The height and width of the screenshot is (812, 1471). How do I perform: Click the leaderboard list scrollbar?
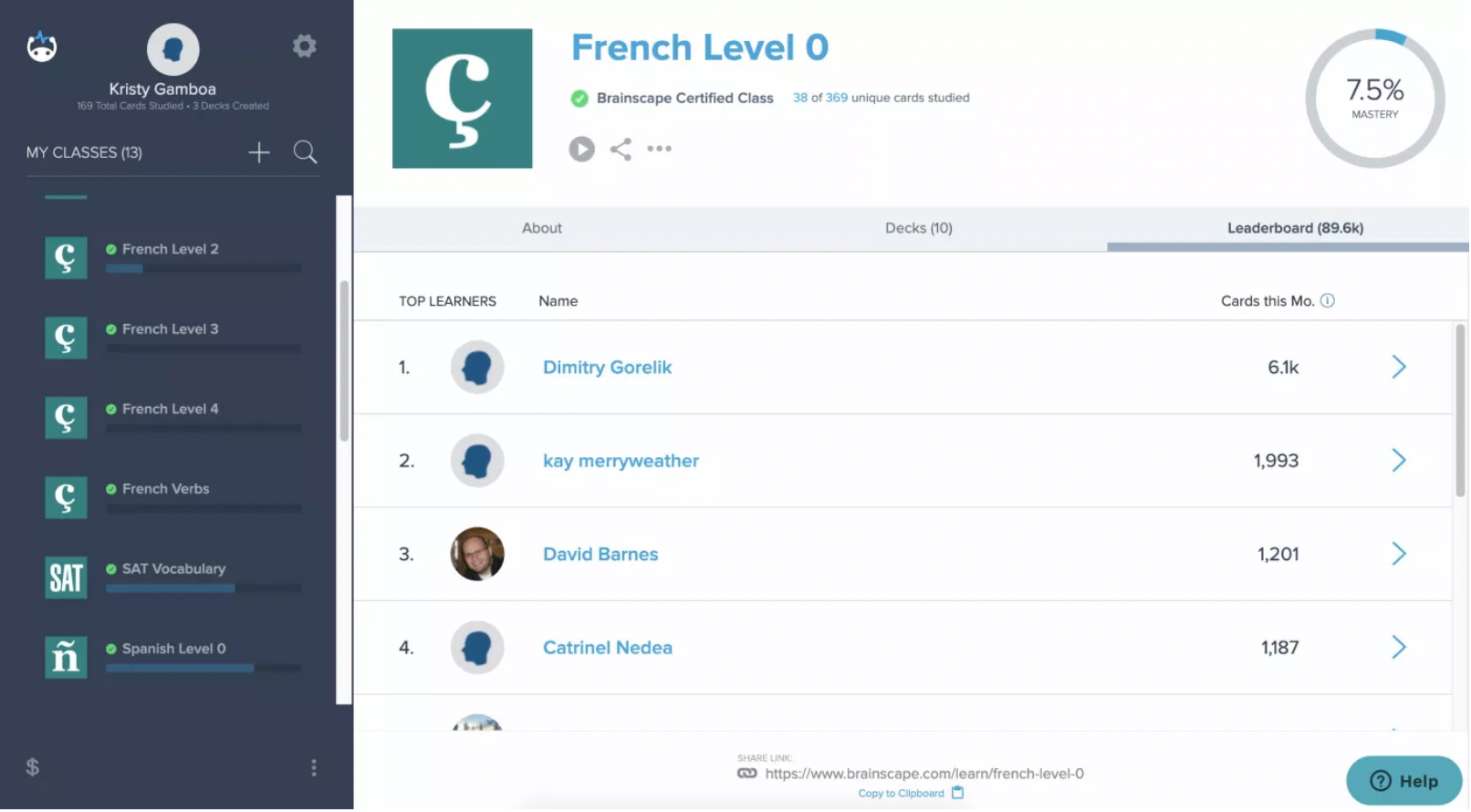coord(1460,411)
